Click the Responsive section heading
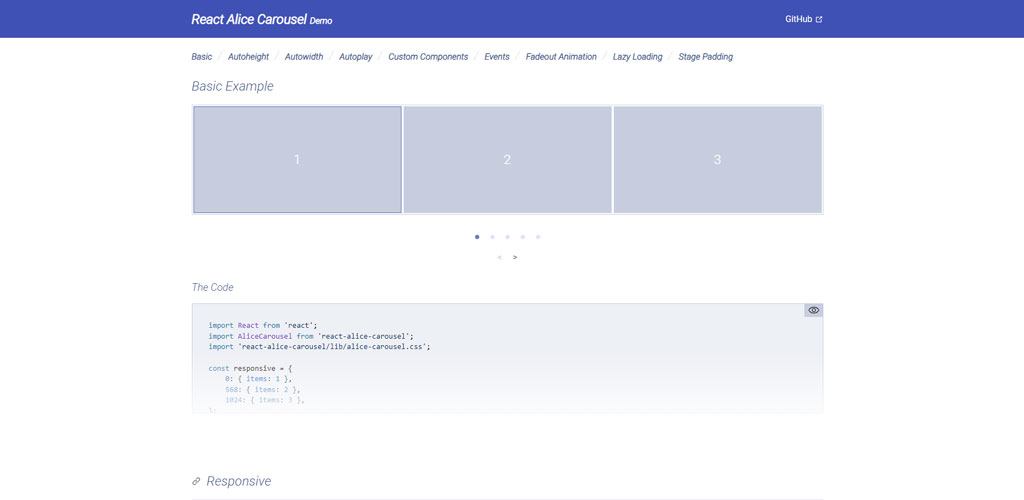The height and width of the screenshot is (500, 1024). tap(238, 481)
